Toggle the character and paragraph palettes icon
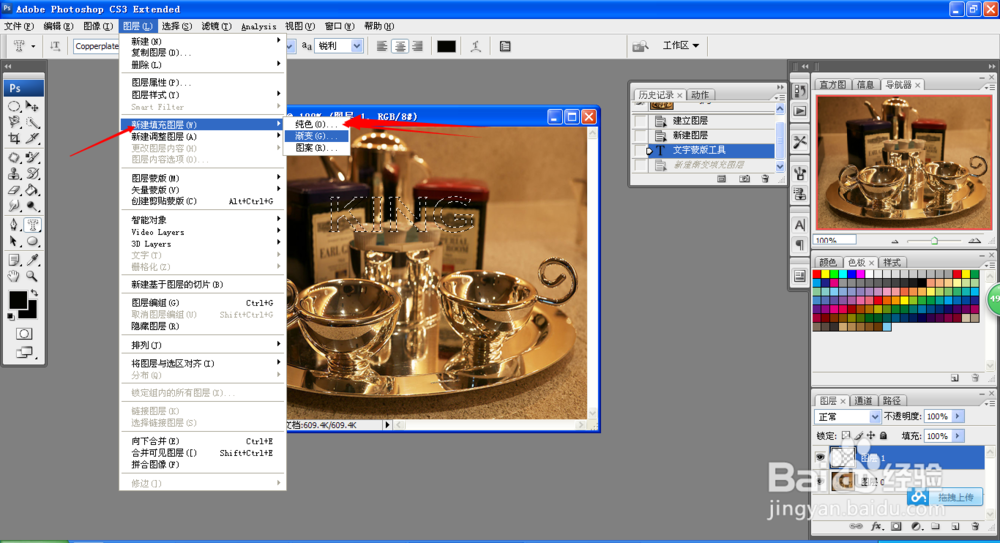 (x=505, y=46)
